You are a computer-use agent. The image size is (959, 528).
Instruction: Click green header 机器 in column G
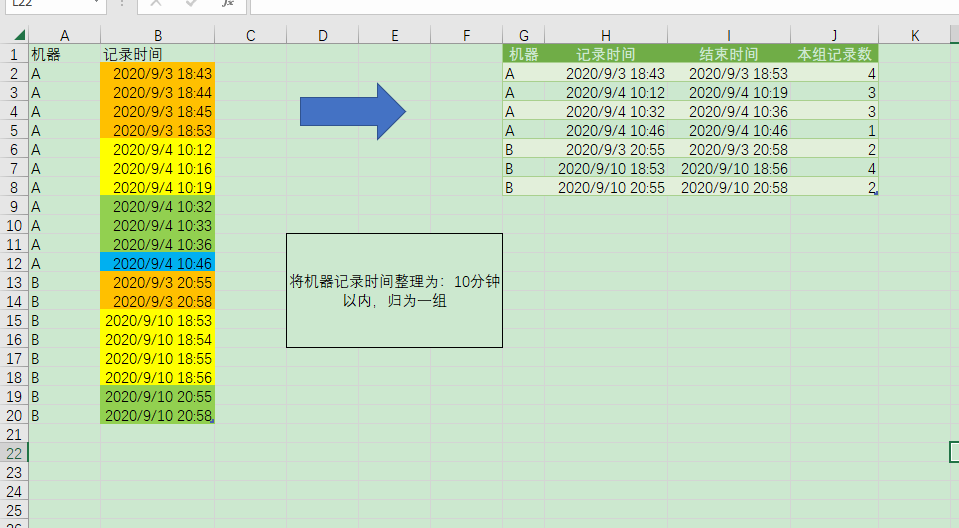(x=524, y=54)
